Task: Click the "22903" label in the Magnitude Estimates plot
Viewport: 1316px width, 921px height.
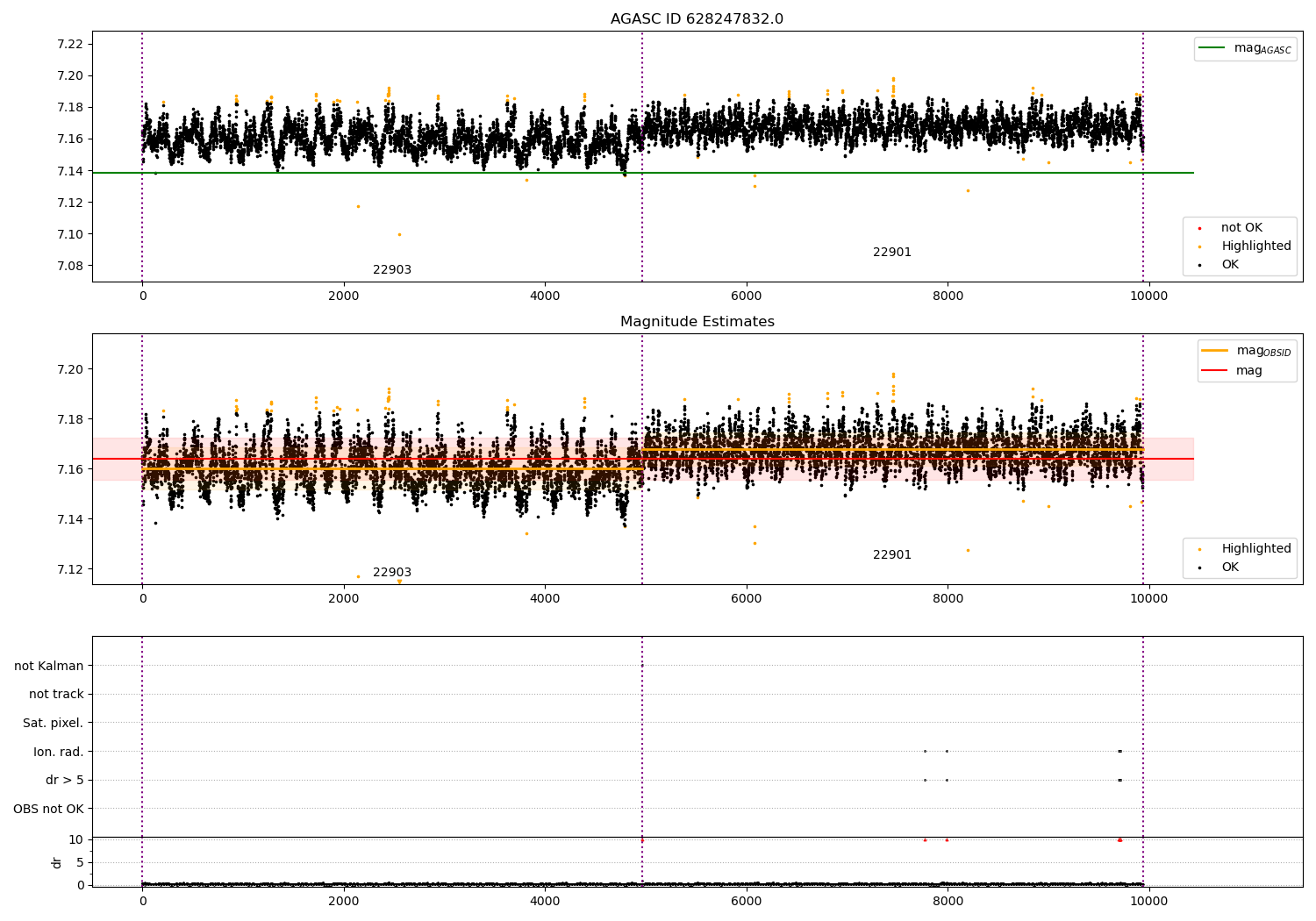Action: click(392, 573)
